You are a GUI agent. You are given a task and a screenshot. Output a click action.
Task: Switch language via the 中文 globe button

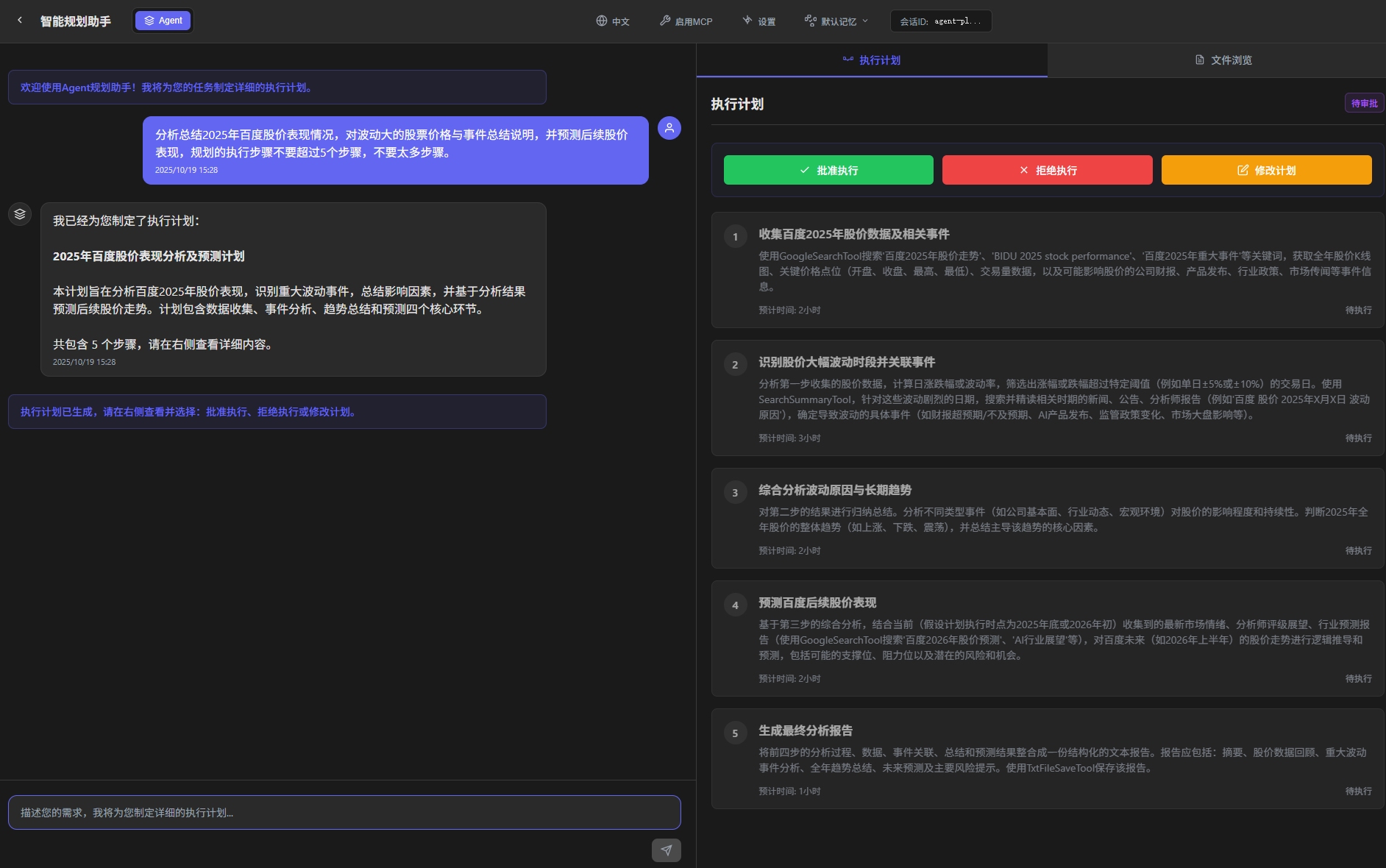(613, 21)
